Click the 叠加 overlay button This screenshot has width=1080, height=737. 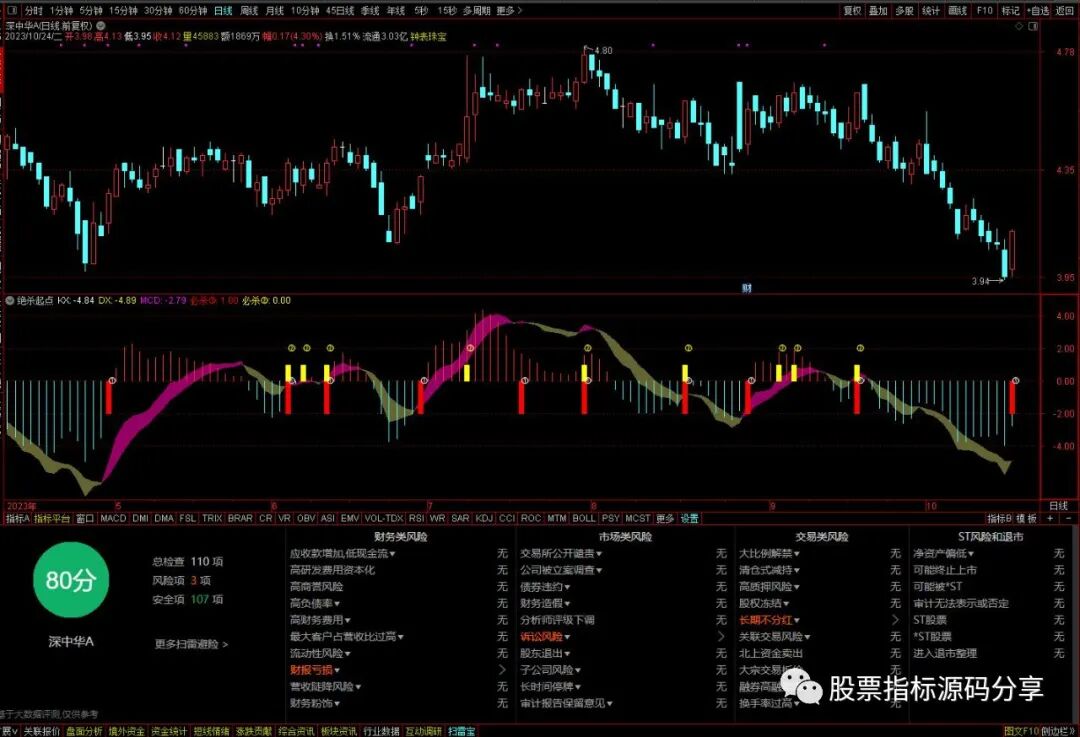click(x=878, y=10)
